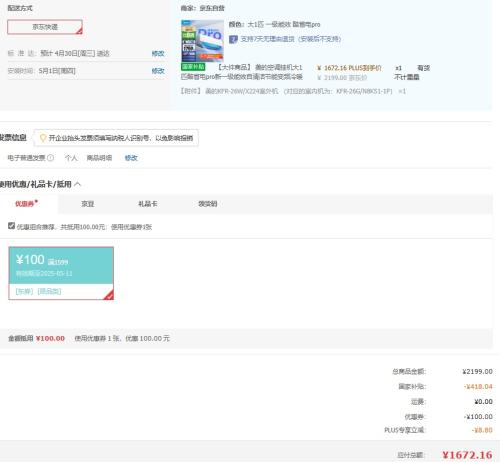Toggle the 优惠组合推荐 checkbox
This screenshot has height=462, width=500.
(11, 226)
